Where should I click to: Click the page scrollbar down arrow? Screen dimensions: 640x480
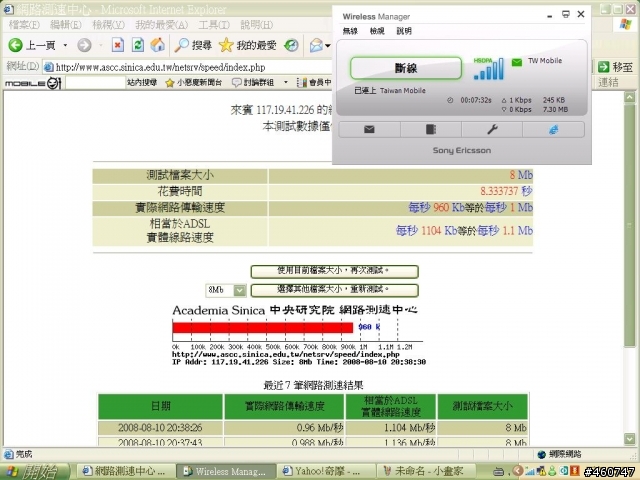[x=629, y=439]
